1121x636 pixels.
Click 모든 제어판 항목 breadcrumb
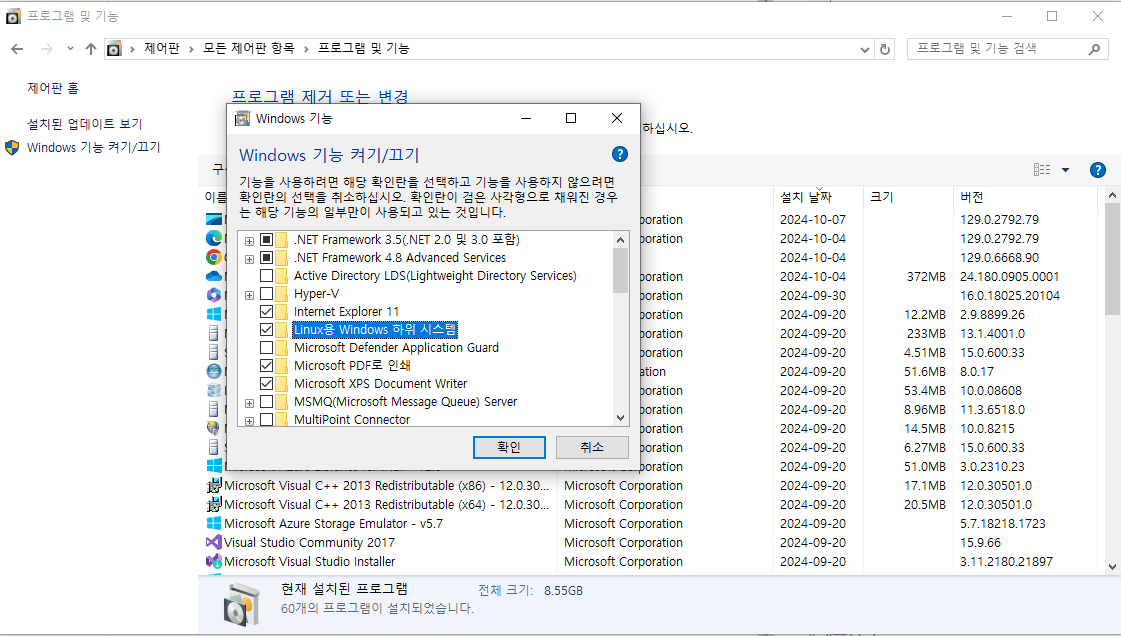click(x=249, y=49)
